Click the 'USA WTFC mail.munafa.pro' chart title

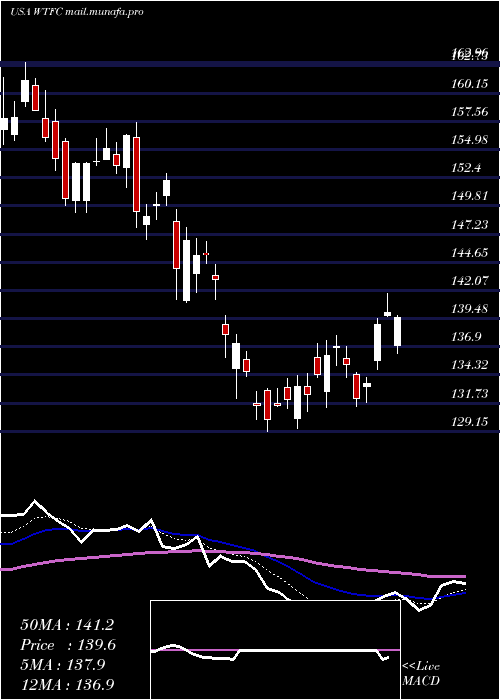coord(77,12)
